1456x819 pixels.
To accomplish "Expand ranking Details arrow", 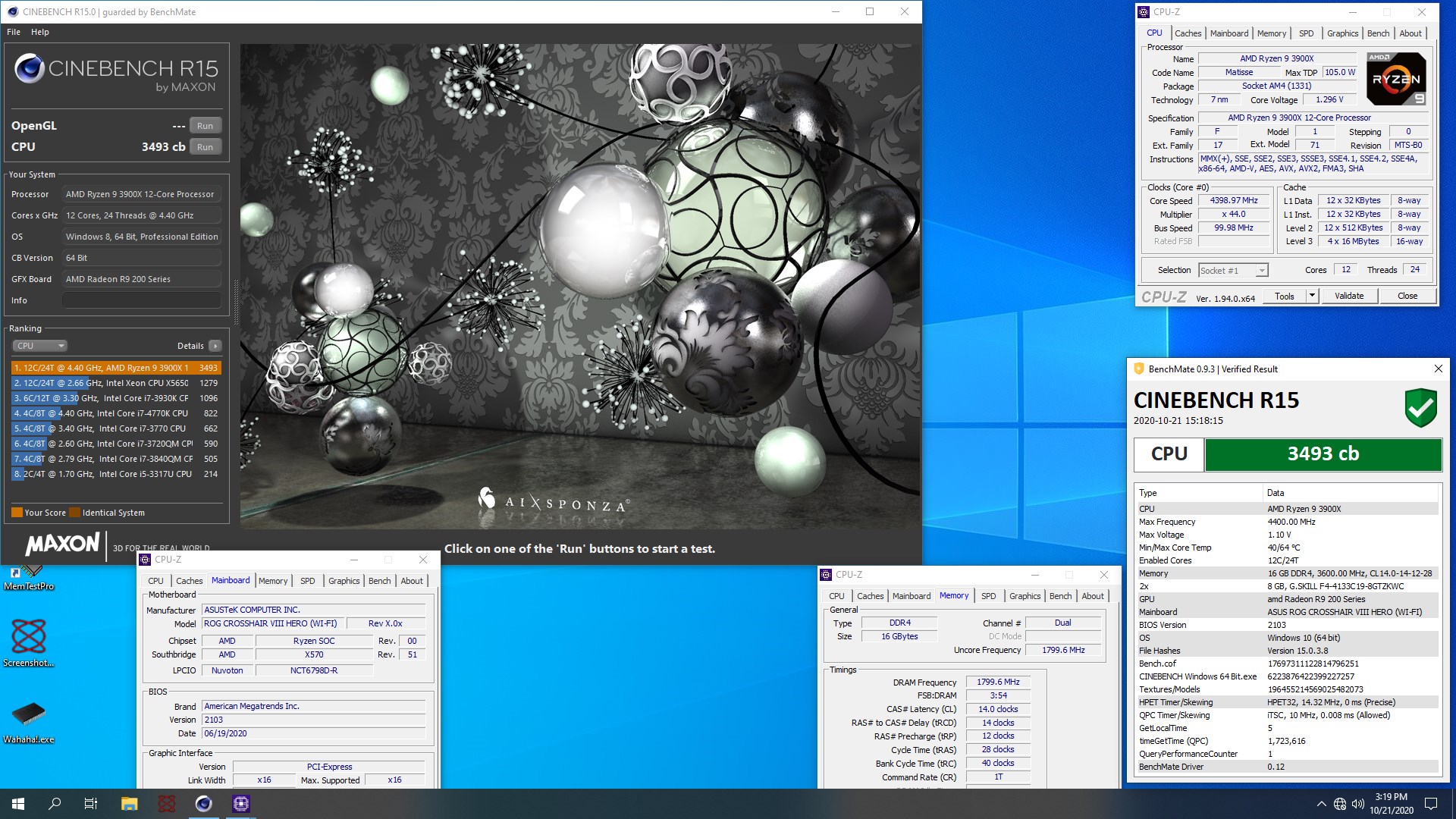I will (215, 346).
